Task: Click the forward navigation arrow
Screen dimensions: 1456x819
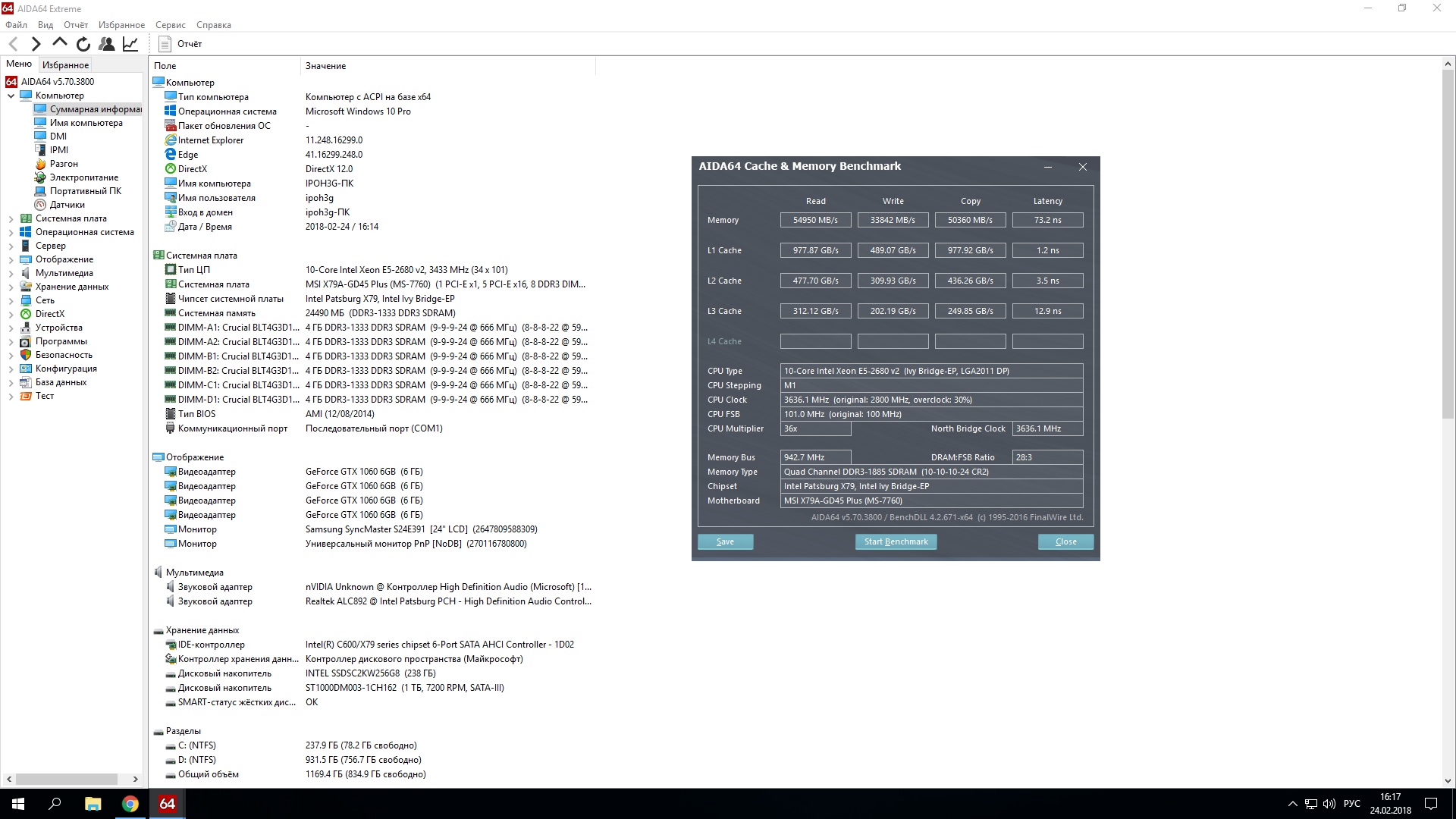Action: pos(36,44)
